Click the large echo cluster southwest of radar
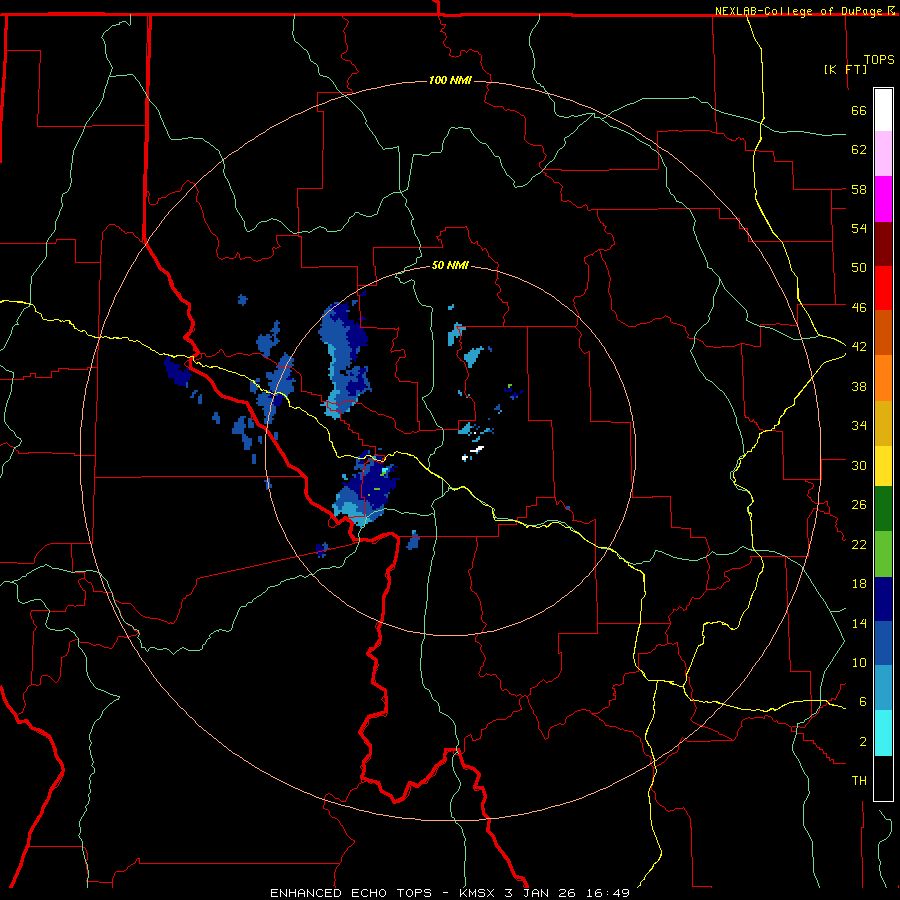900x900 pixels. (365, 488)
